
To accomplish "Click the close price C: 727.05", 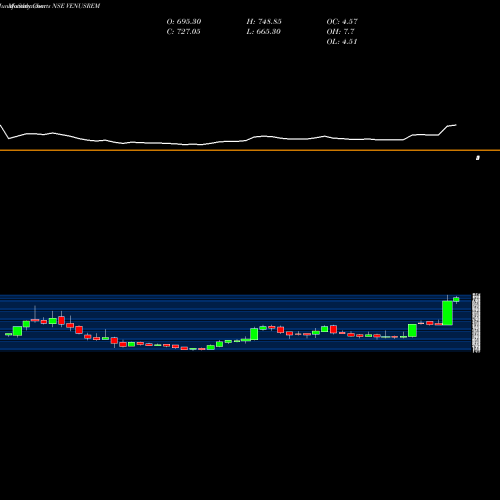I will pyautogui.click(x=183, y=32).
